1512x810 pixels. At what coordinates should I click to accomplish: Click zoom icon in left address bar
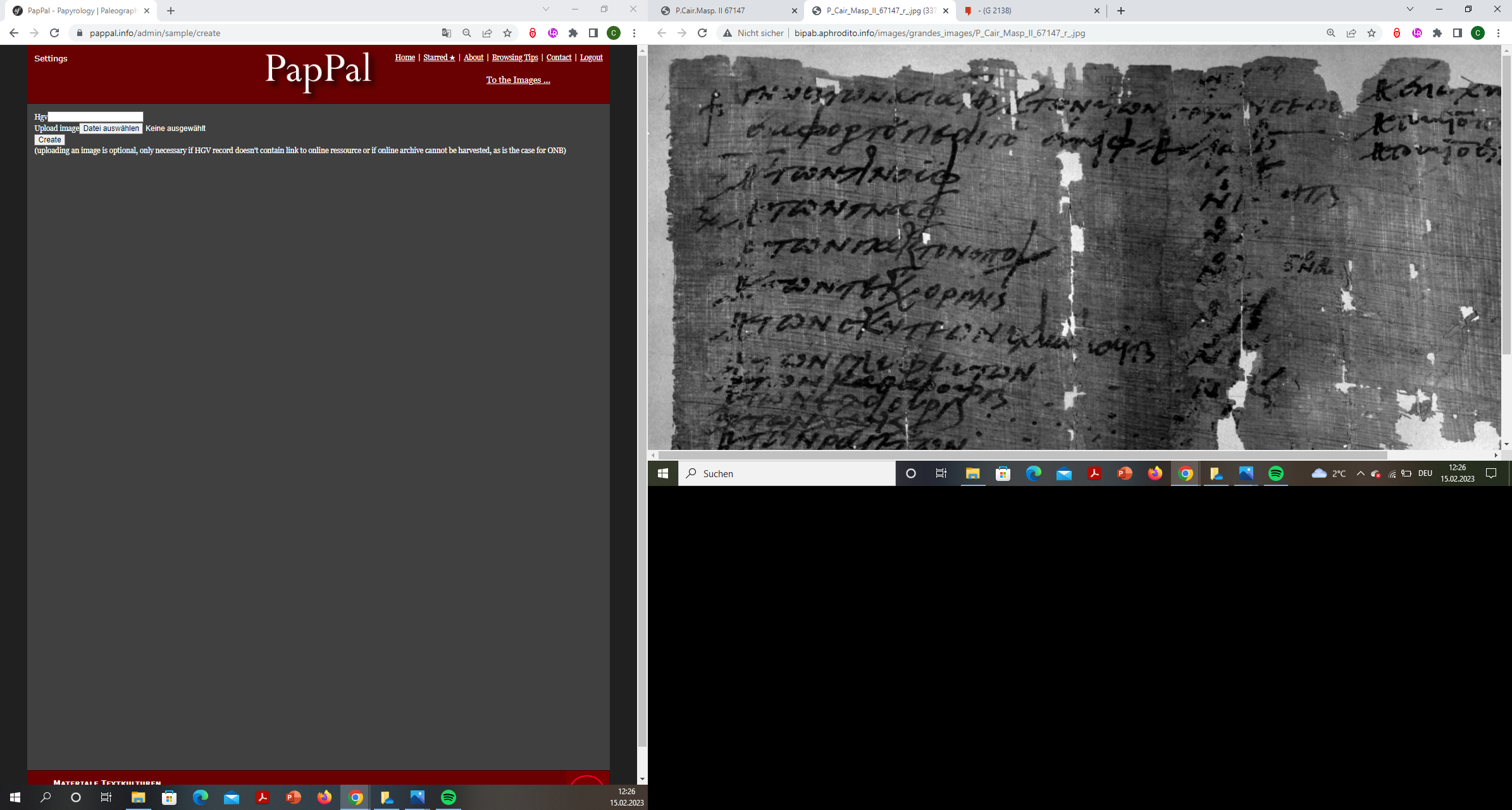pyautogui.click(x=467, y=33)
